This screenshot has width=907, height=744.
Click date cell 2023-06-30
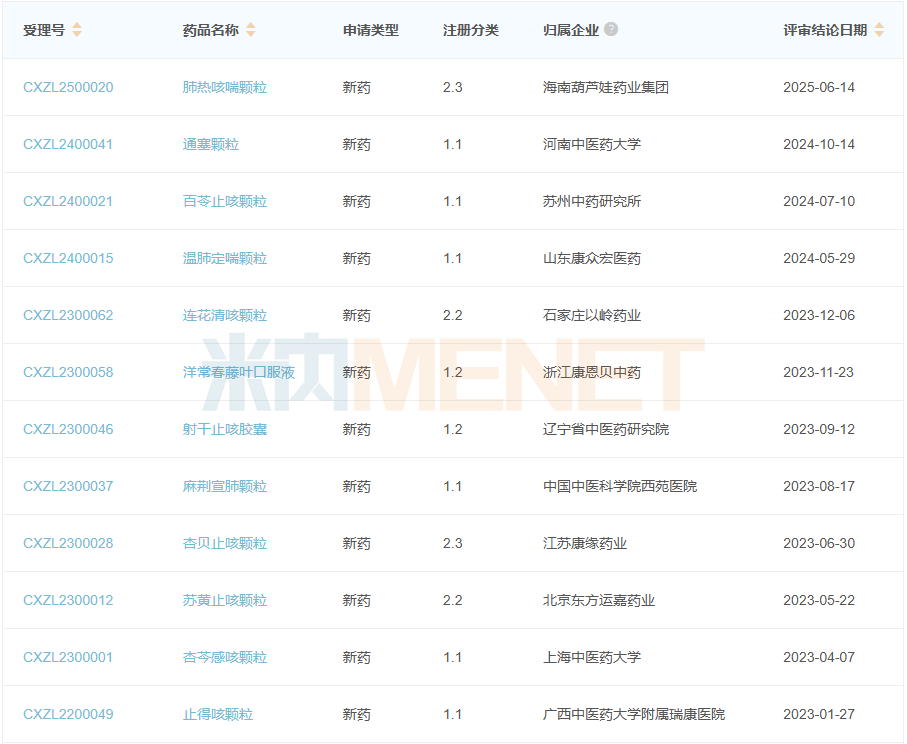coord(819,543)
